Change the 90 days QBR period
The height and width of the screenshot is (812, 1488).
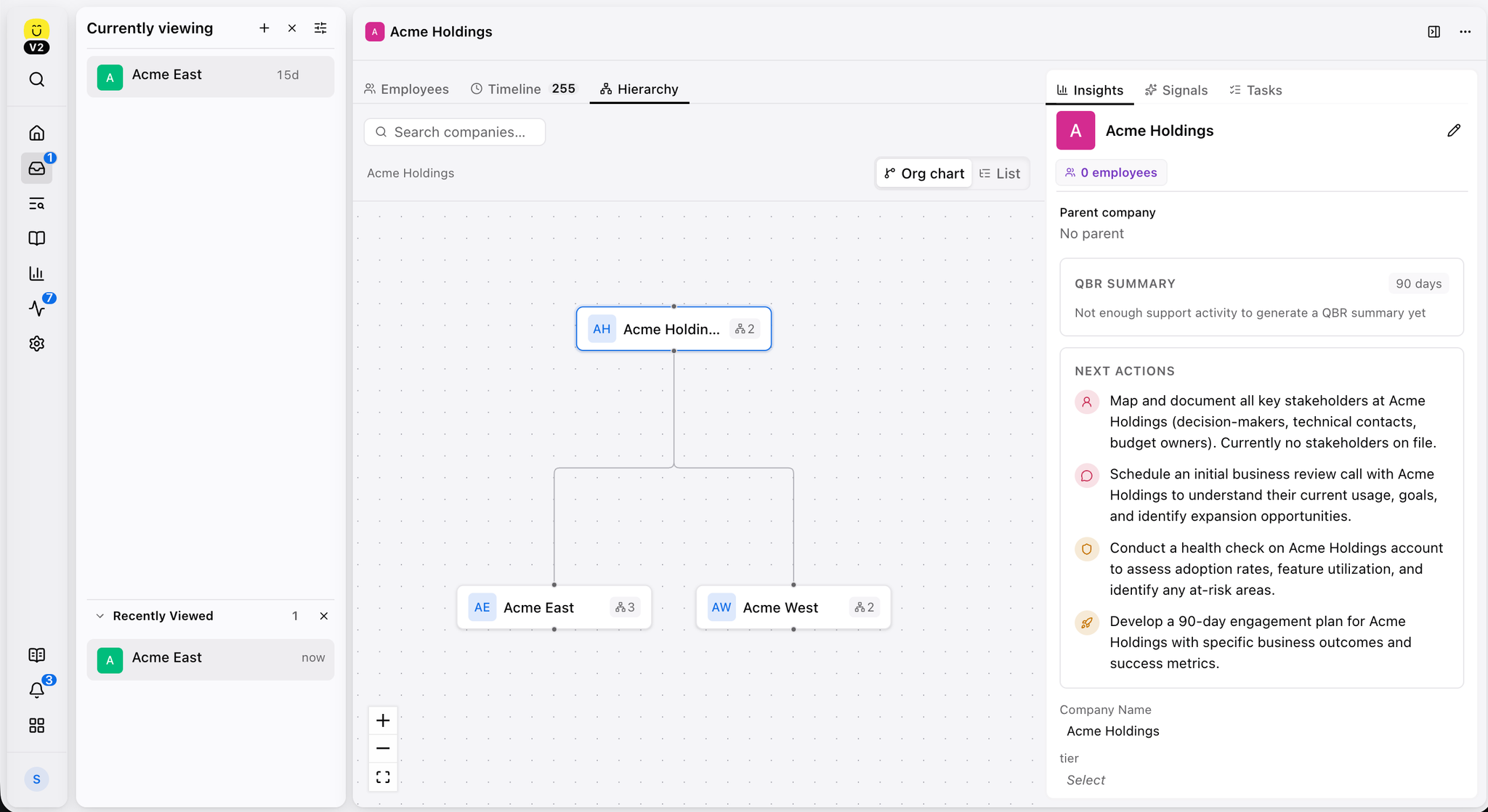(1418, 284)
